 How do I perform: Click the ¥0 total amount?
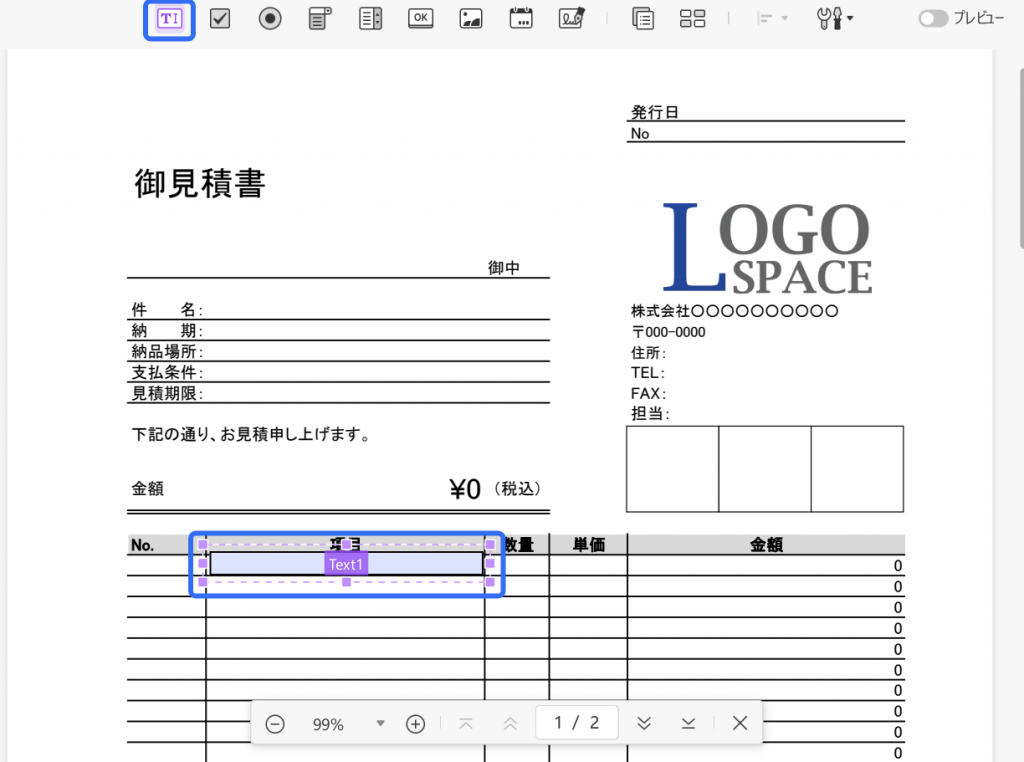(x=465, y=489)
